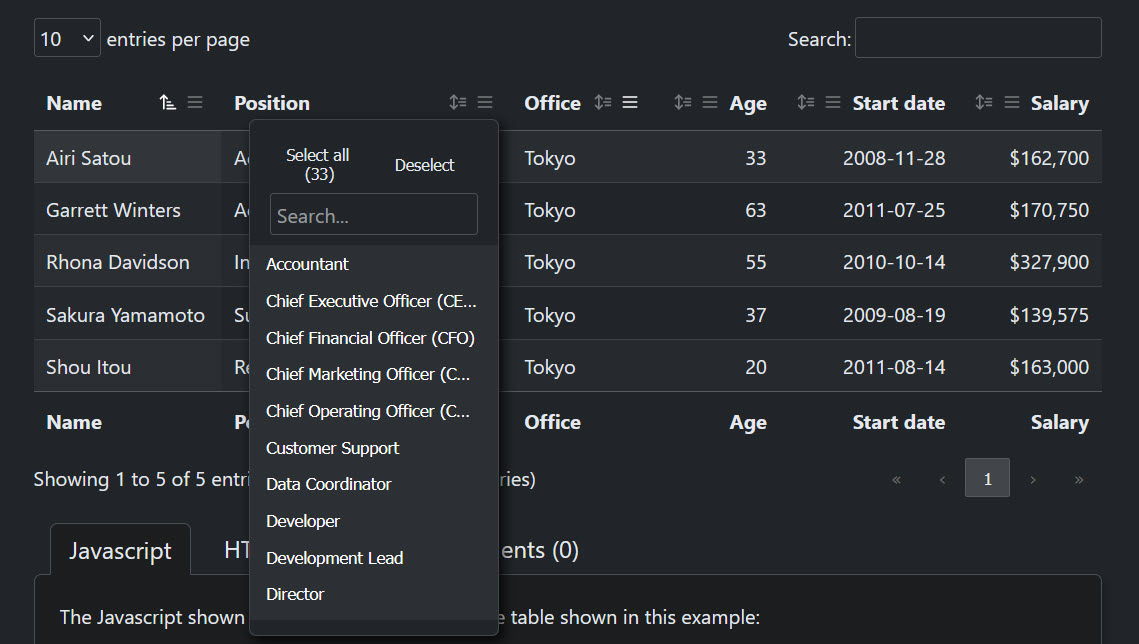Sort by Age using its sort icon
The height and width of the screenshot is (644, 1139).
coord(683,102)
